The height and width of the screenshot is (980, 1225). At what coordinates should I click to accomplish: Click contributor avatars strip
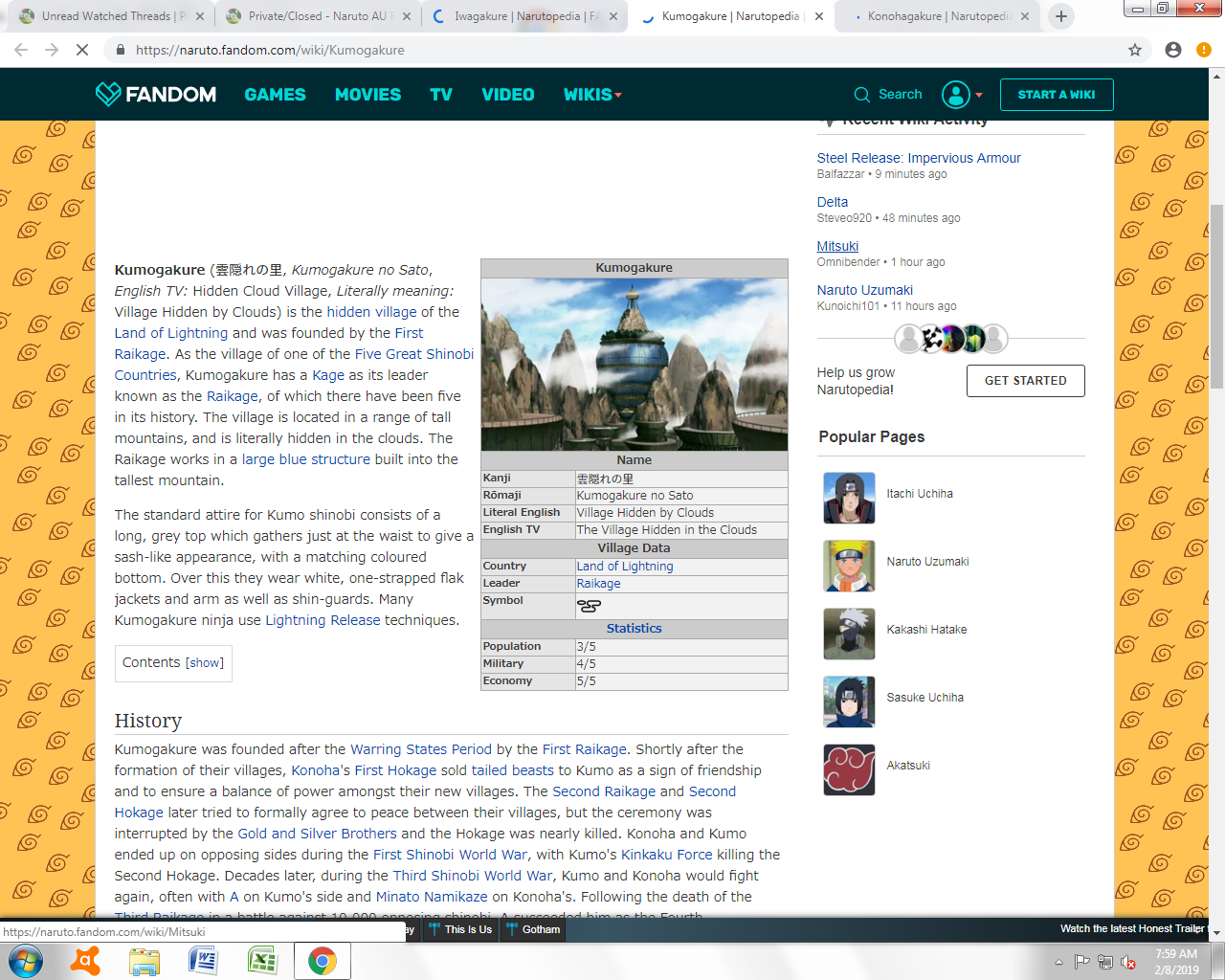[x=950, y=339]
